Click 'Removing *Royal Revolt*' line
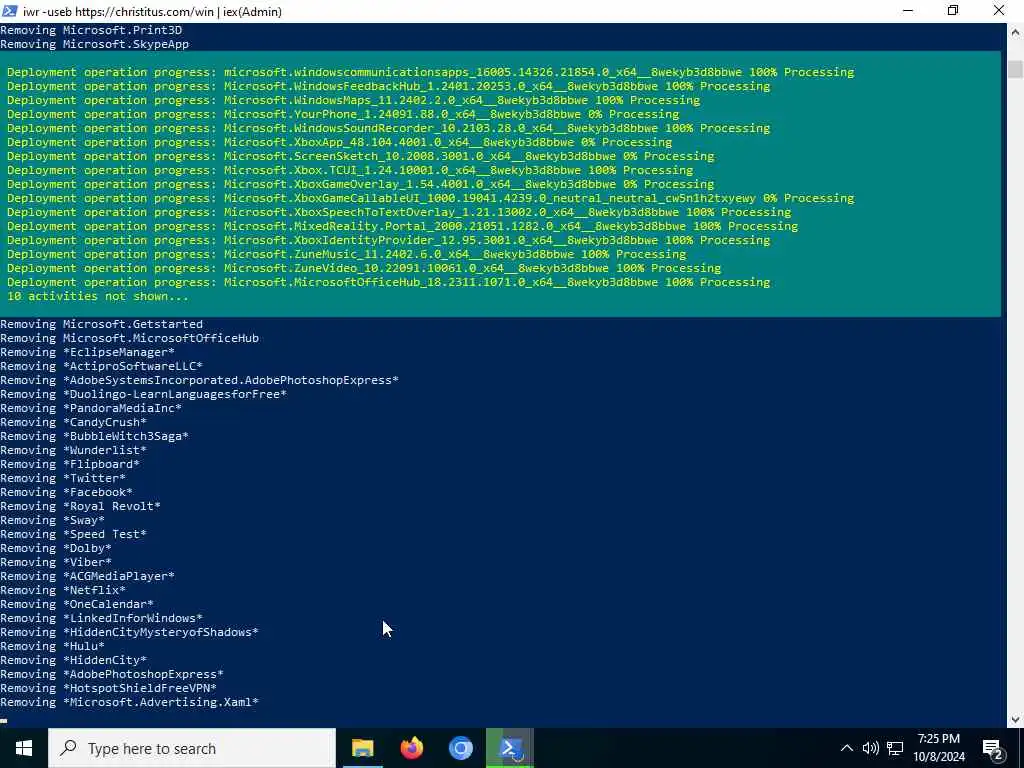The width and height of the screenshot is (1024, 768). point(80,506)
